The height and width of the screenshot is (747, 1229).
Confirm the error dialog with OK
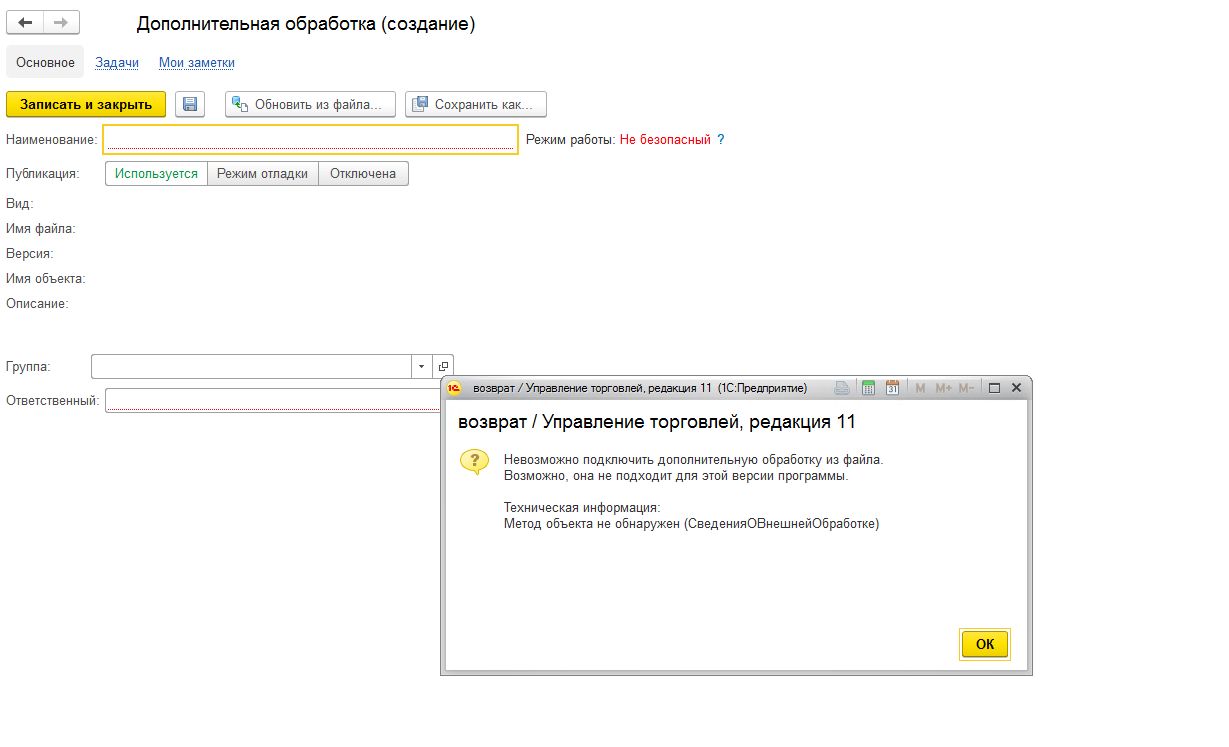[985, 644]
